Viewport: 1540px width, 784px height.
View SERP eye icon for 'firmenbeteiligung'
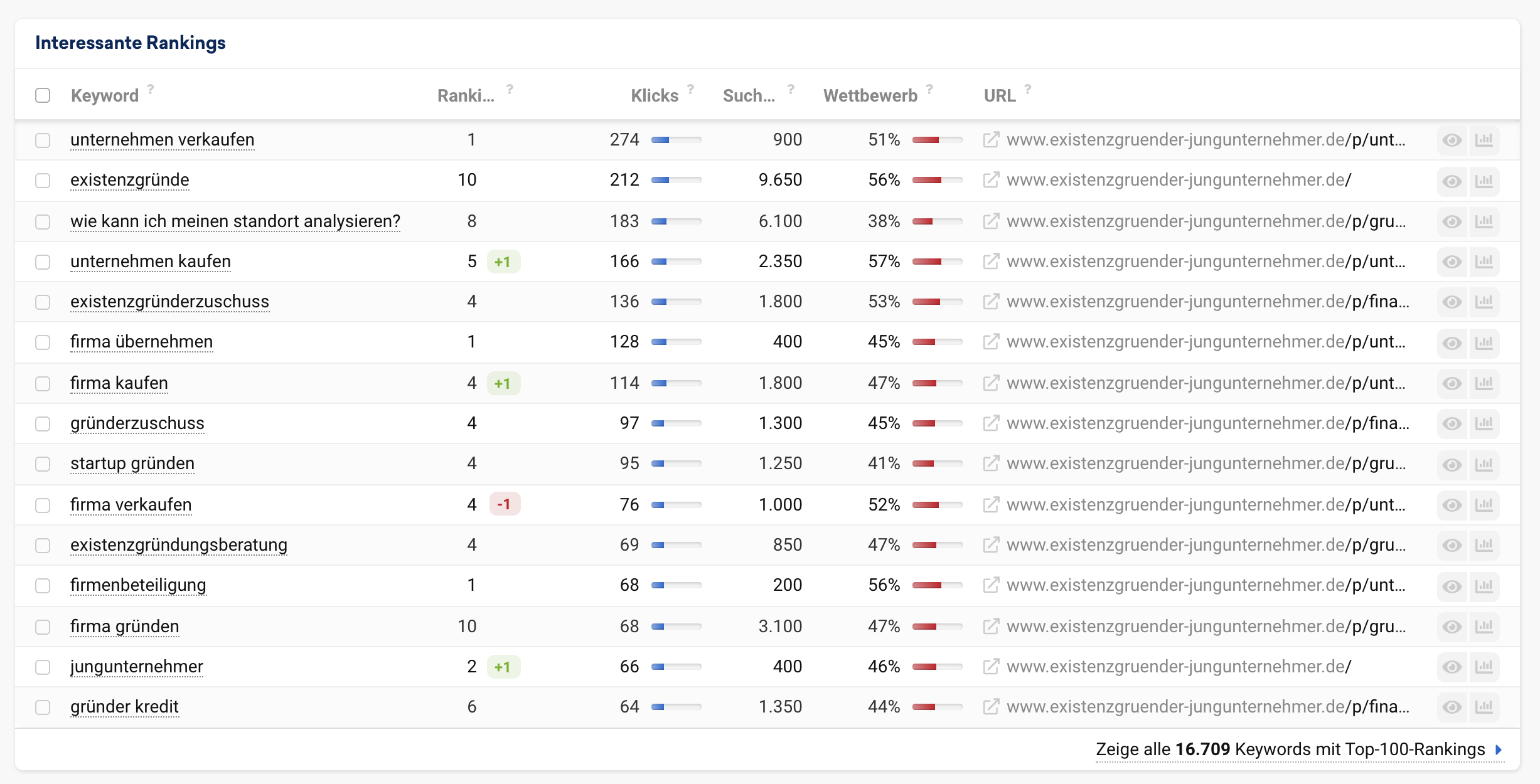pyautogui.click(x=1452, y=586)
